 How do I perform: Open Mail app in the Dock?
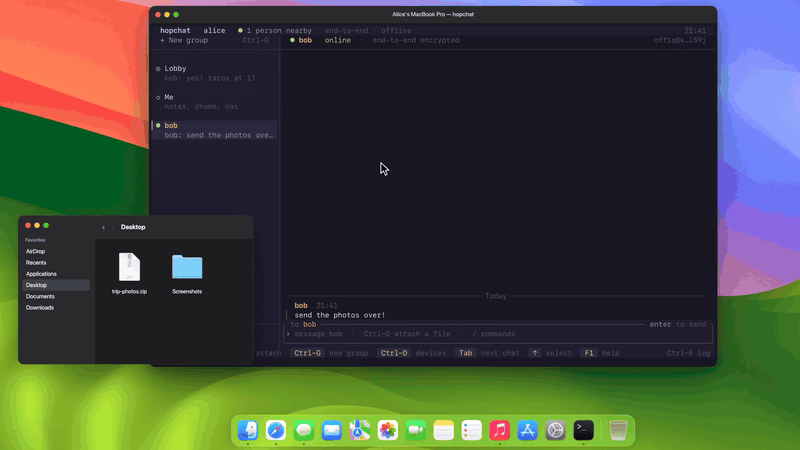[332, 430]
